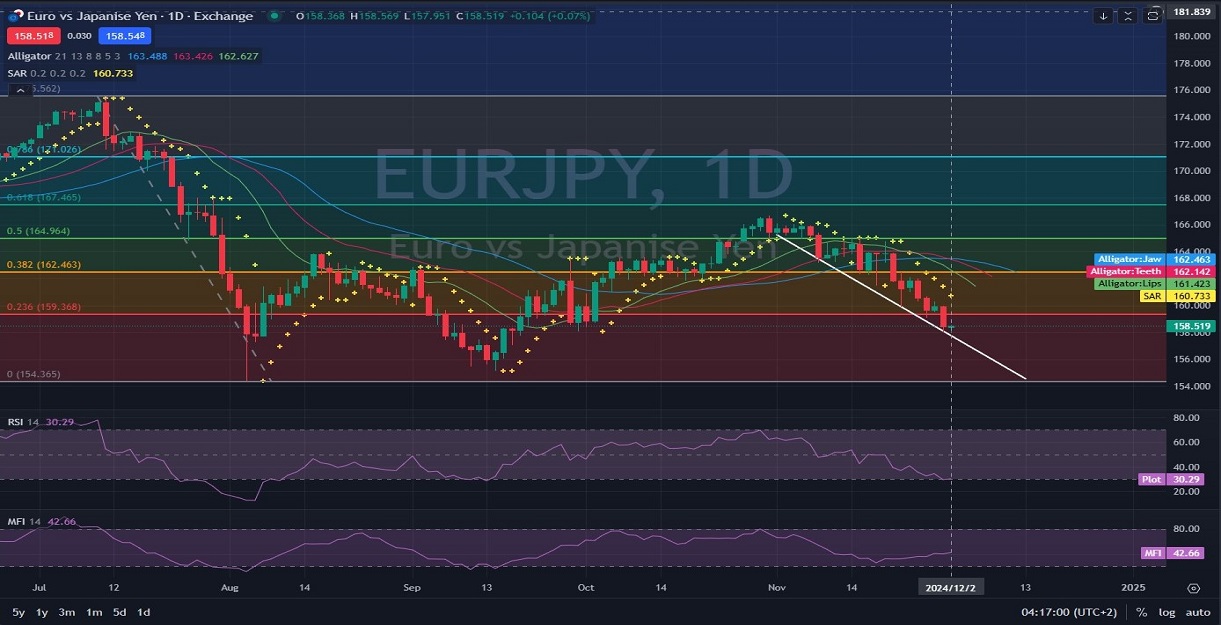Toggle percent scale mode
Screen dimensions: 1221x625
1144,612
